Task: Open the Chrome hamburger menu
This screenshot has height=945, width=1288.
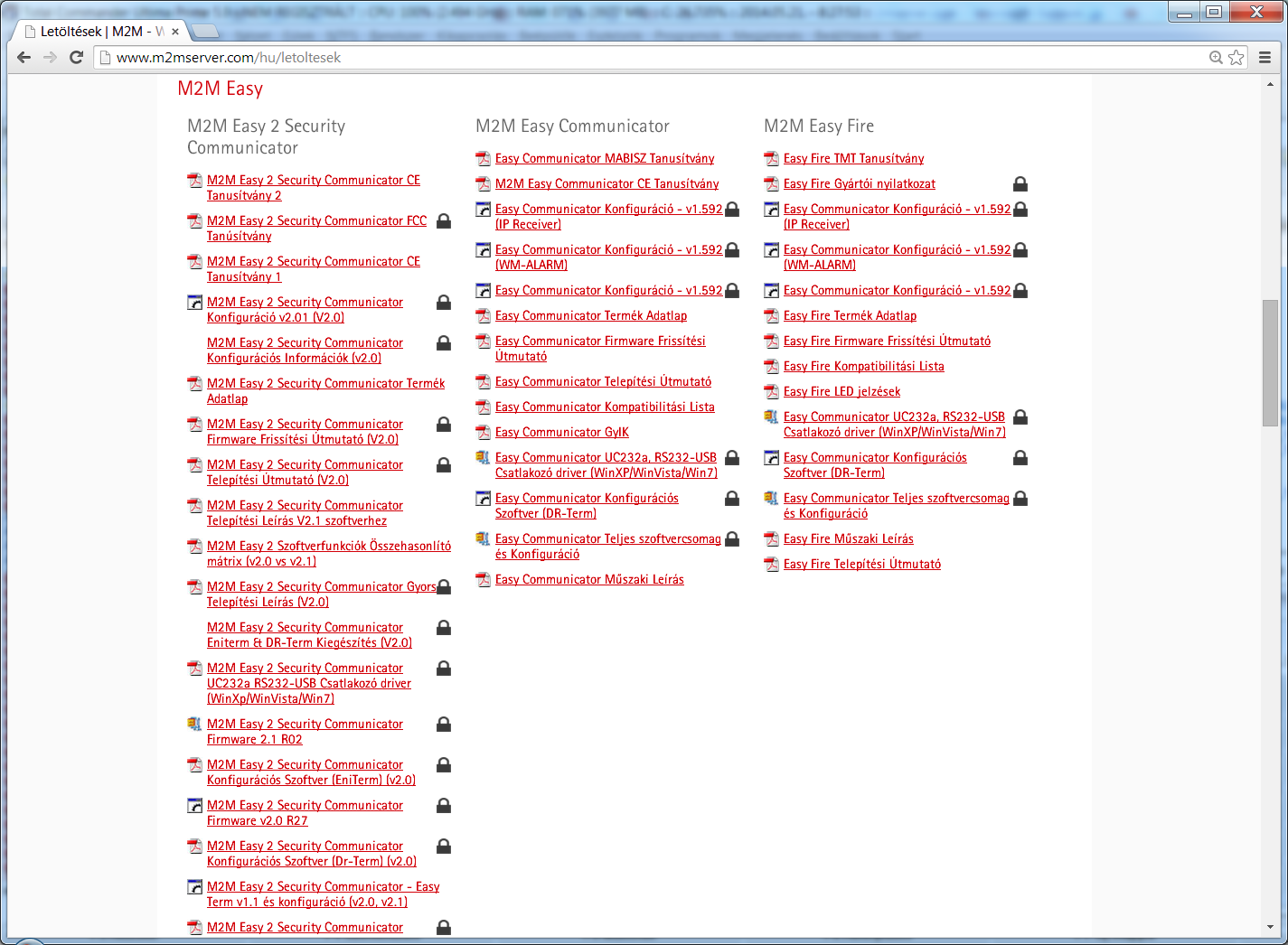Action: [x=1264, y=57]
